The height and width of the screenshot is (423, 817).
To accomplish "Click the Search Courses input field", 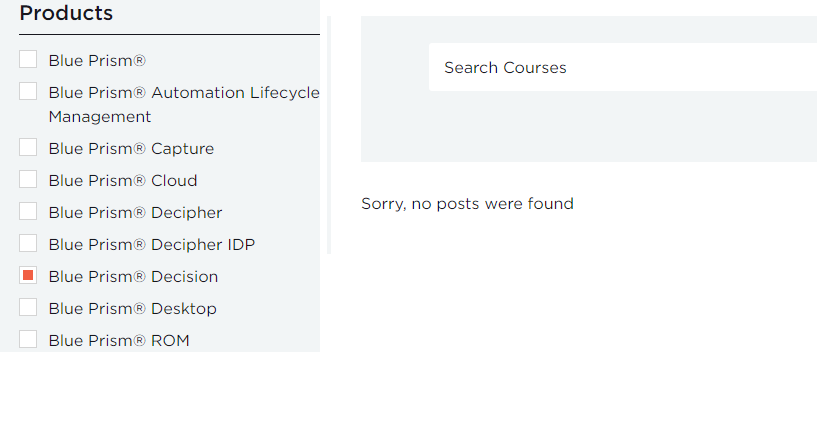I will [x=622, y=67].
